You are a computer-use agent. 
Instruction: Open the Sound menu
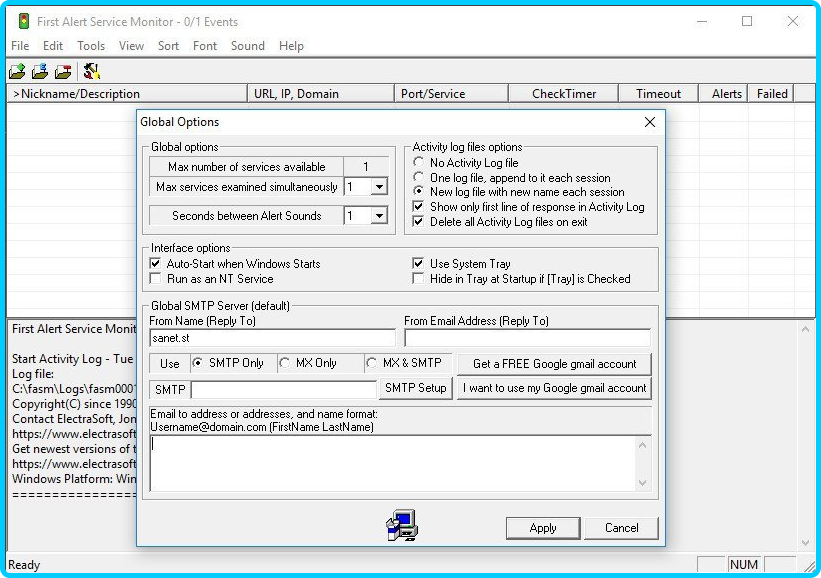tap(248, 46)
